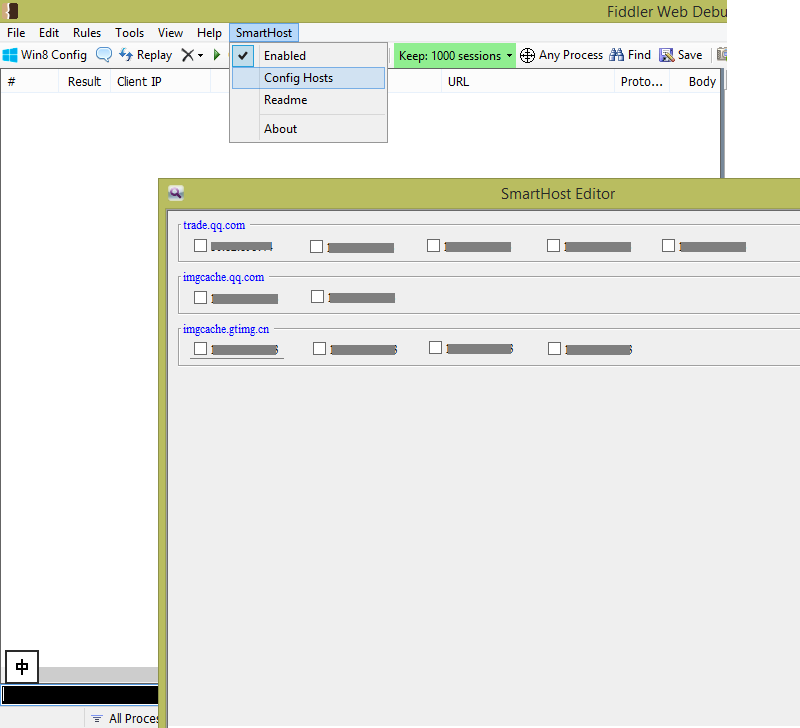Open the View menu
The width and height of the screenshot is (800, 728).
pos(170,33)
